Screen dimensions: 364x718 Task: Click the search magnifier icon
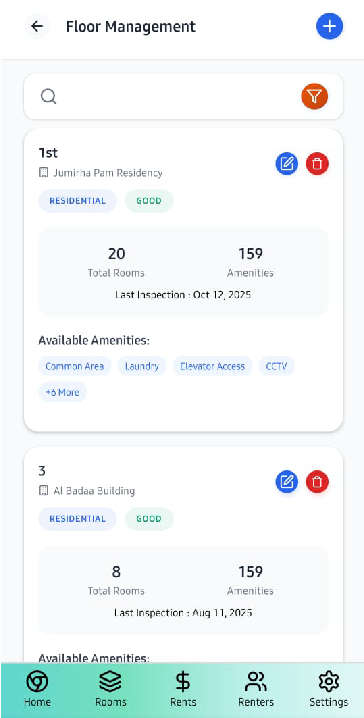click(x=49, y=97)
